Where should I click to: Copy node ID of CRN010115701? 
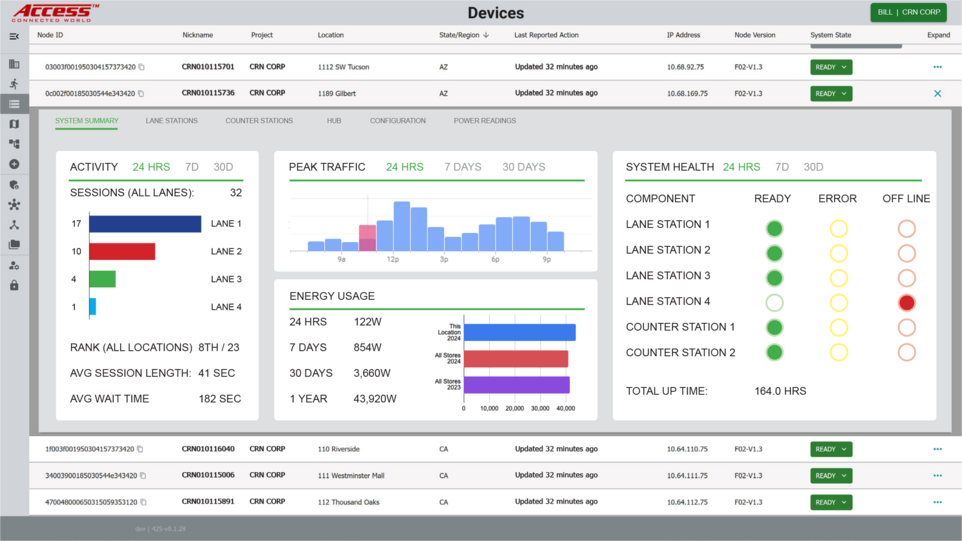pyautogui.click(x=142, y=67)
